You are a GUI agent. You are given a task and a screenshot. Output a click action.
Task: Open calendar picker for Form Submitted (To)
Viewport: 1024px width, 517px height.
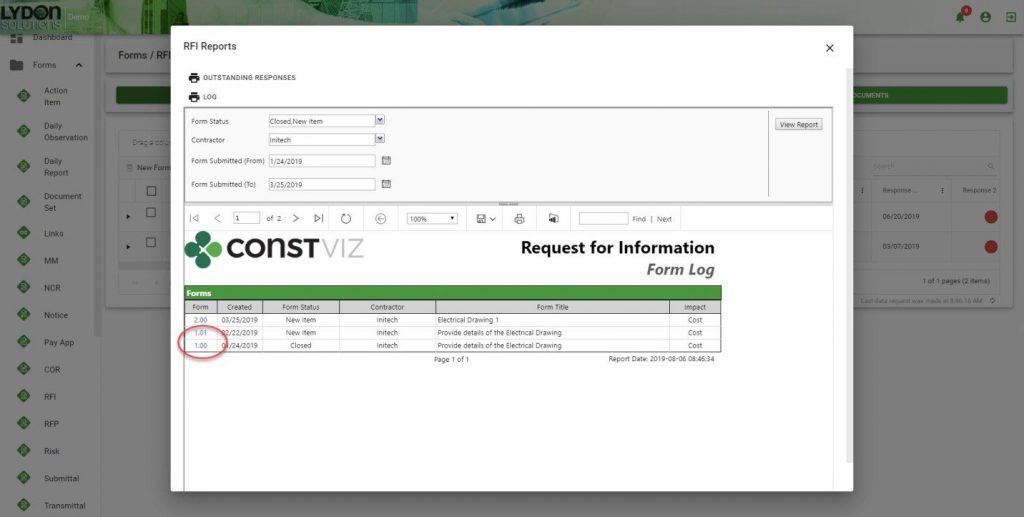click(386, 184)
